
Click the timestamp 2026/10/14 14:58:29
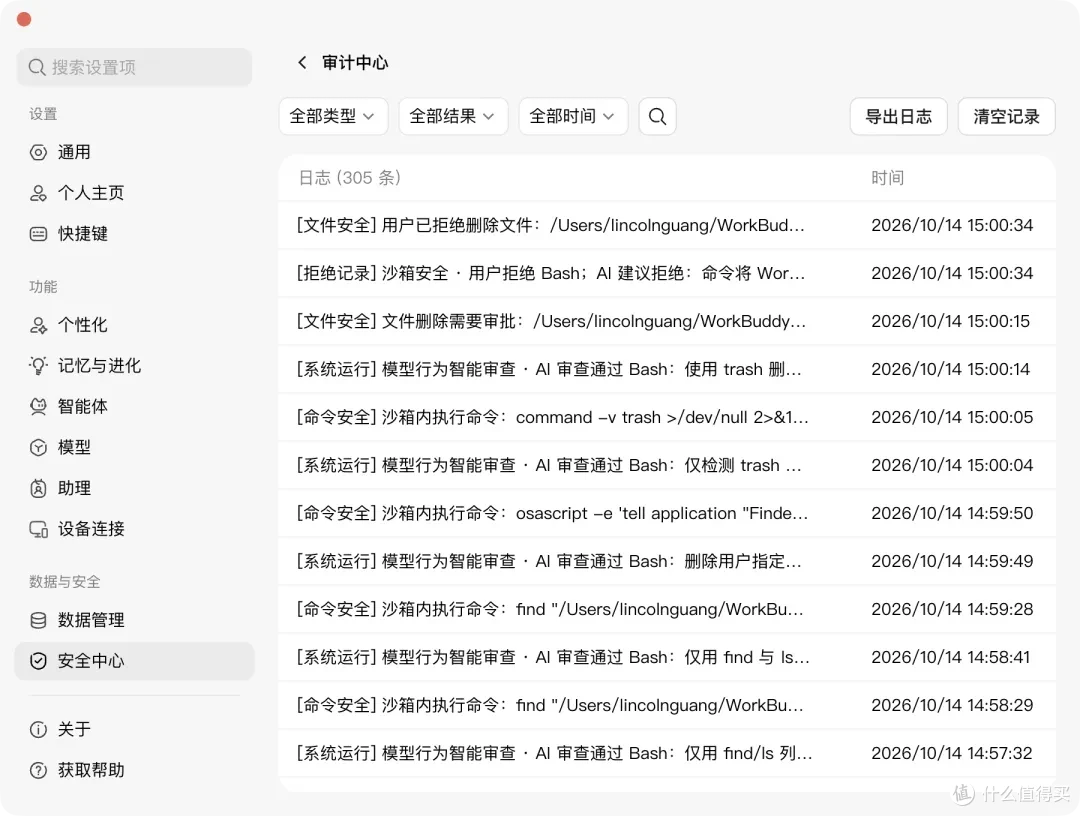click(x=952, y=705)
